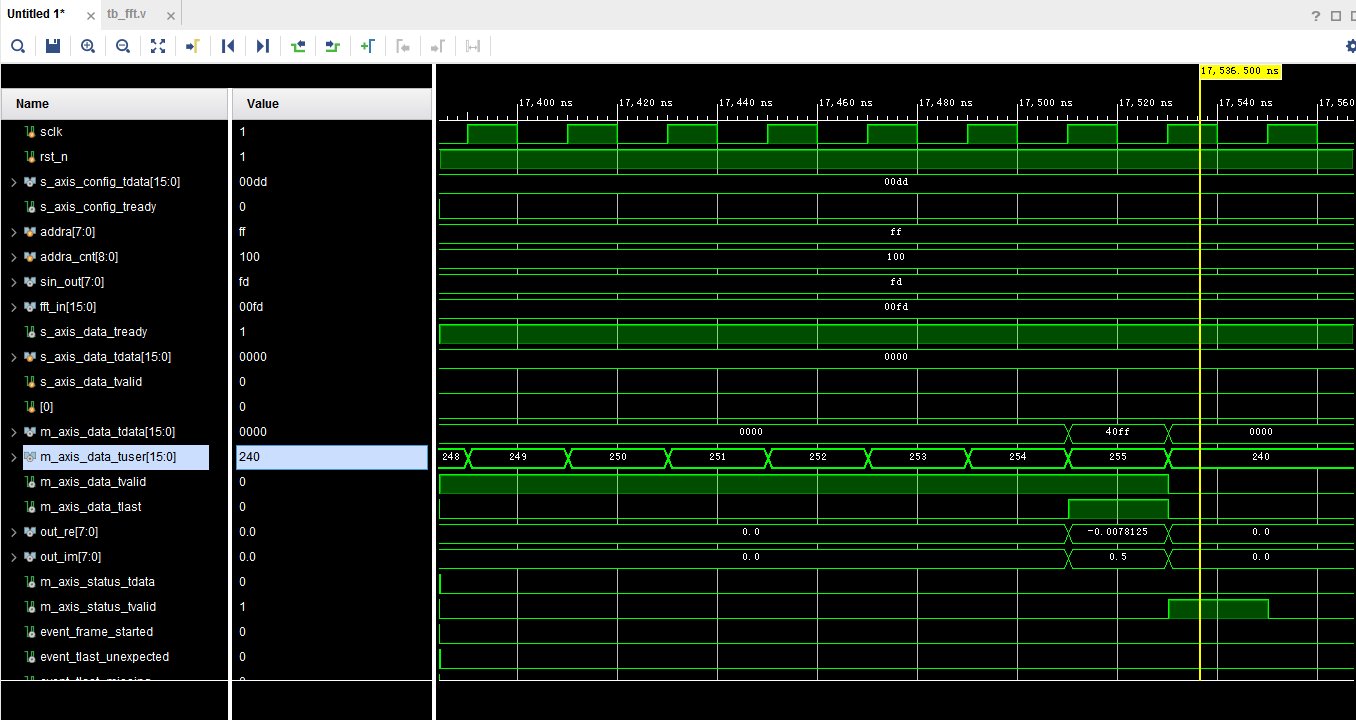Open the help question mark
Viewport: 1356px width, 720px height.
point(1316,16)
